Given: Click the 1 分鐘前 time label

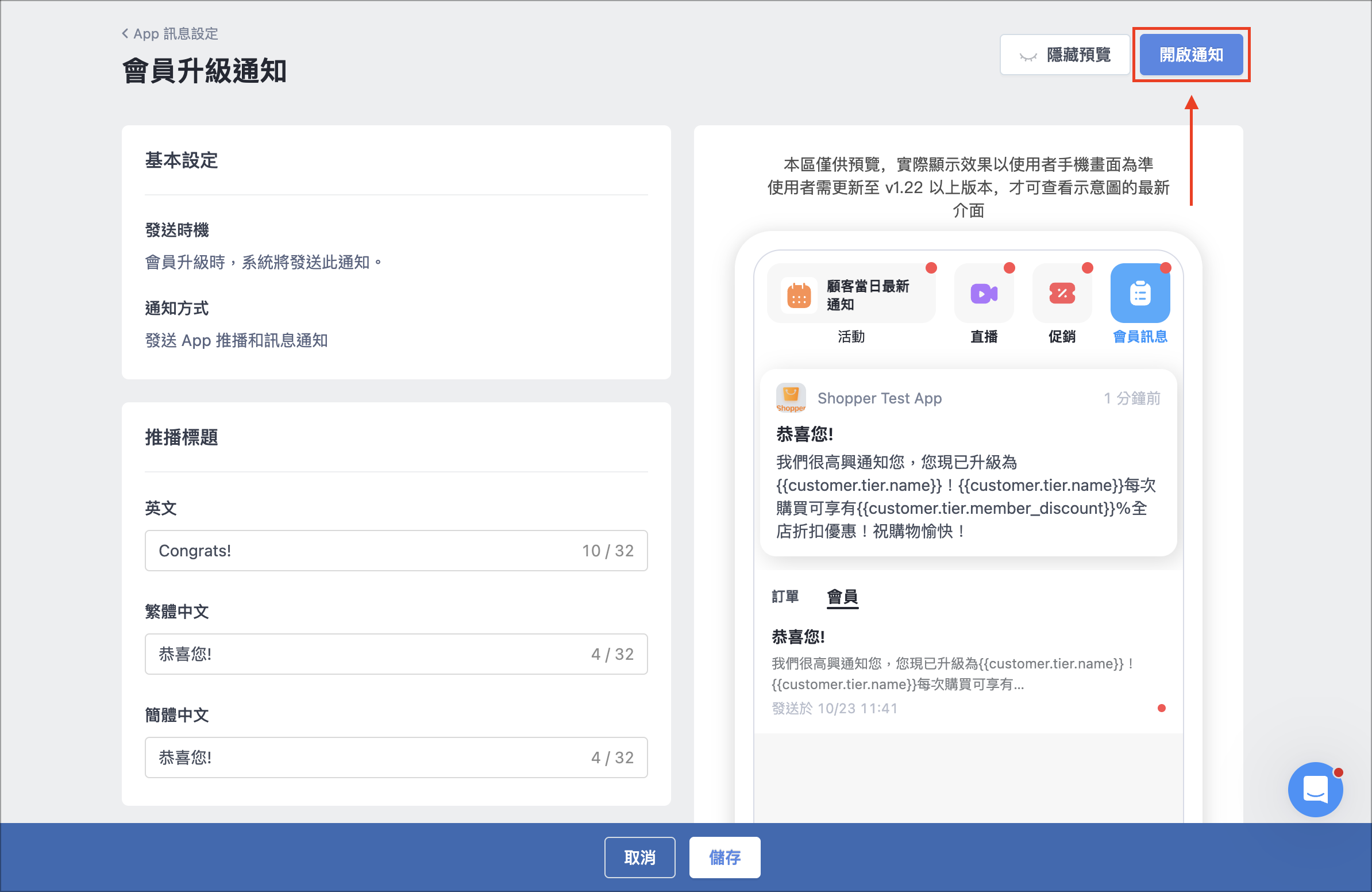Looking at the screenshot, I should coord(1132,398).
